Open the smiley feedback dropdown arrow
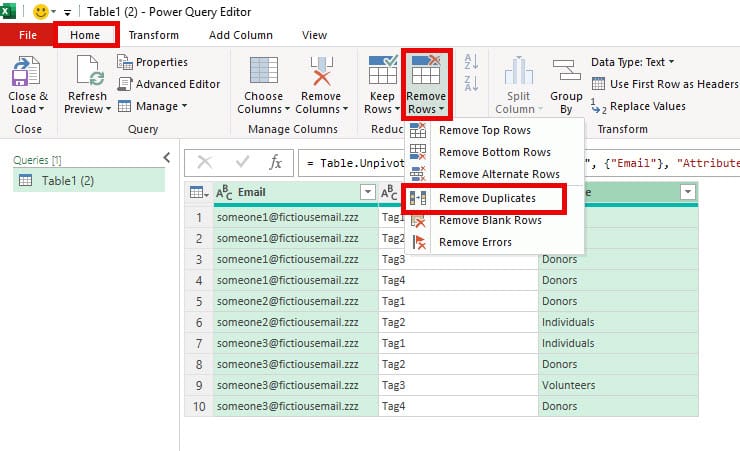Image resolution: width=740 pixels, height=451 pixels. tap(53, 12)
